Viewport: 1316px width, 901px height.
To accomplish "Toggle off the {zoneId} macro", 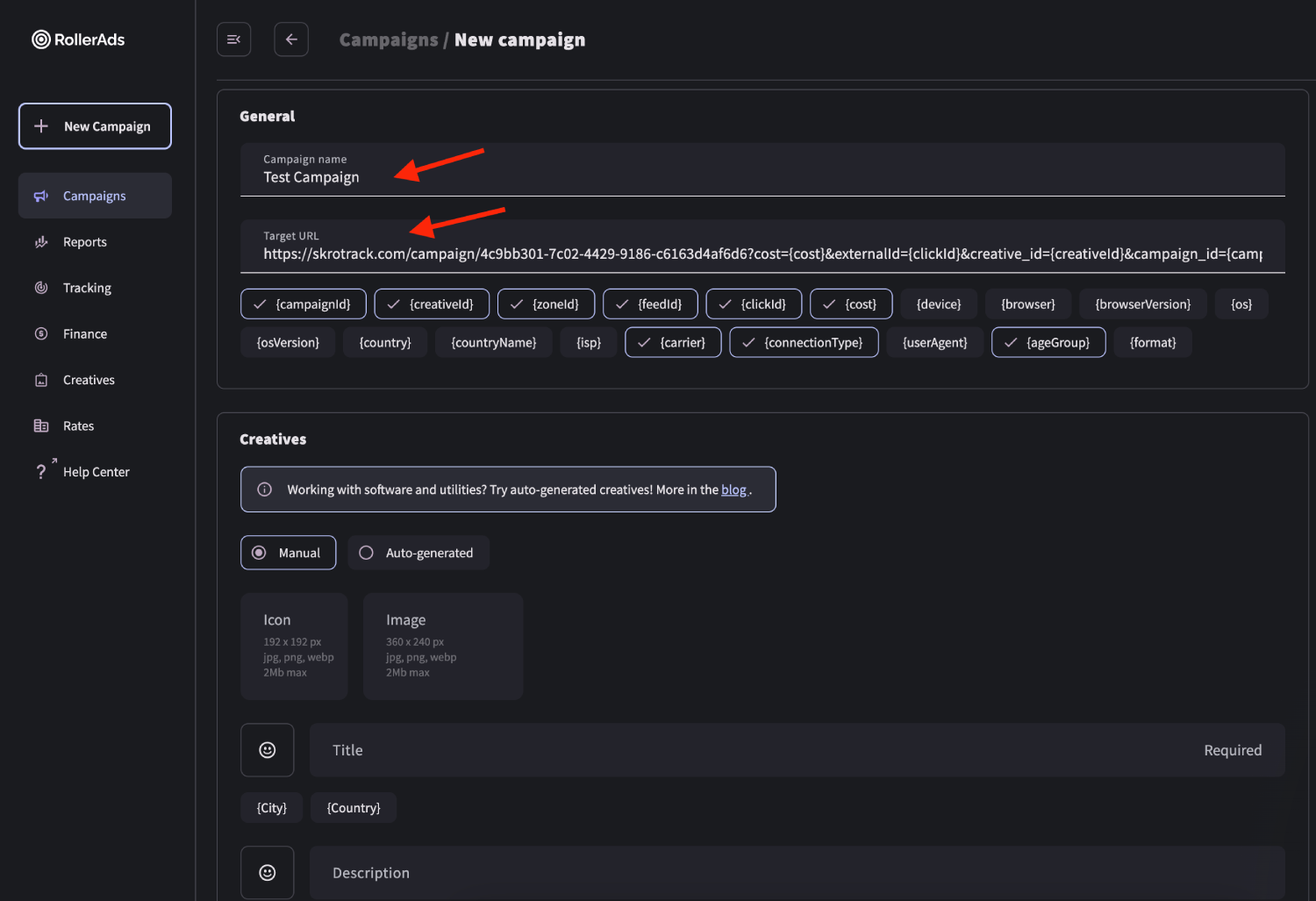I will 546,304.
